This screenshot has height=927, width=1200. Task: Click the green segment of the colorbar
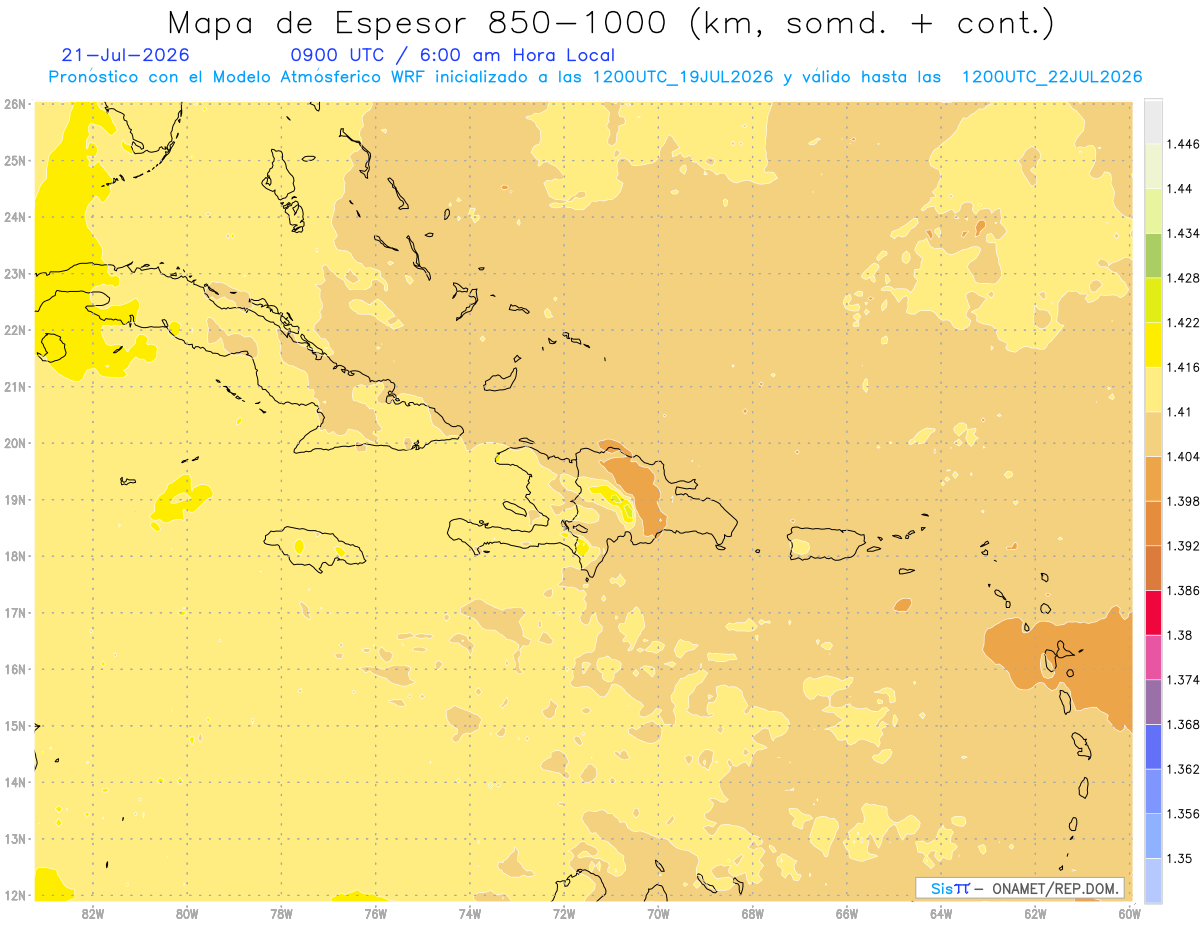pos(1153,255)
